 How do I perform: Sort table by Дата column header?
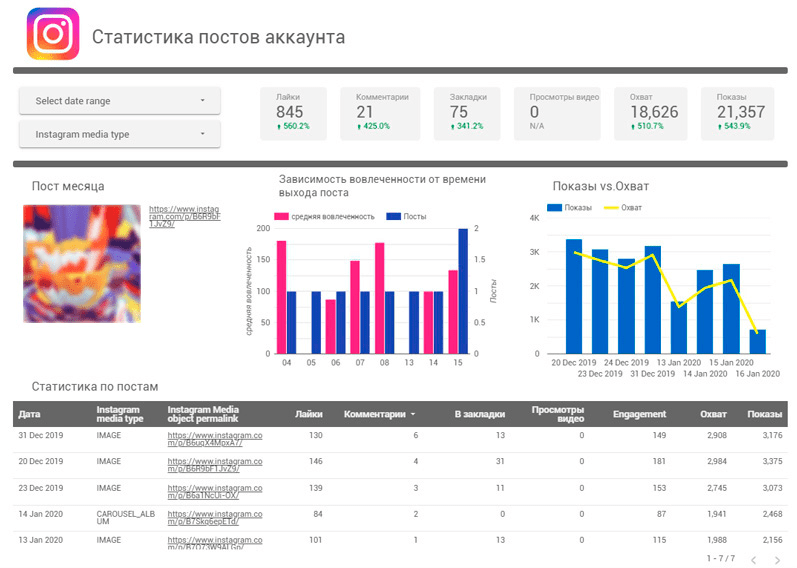pos(30,413)
